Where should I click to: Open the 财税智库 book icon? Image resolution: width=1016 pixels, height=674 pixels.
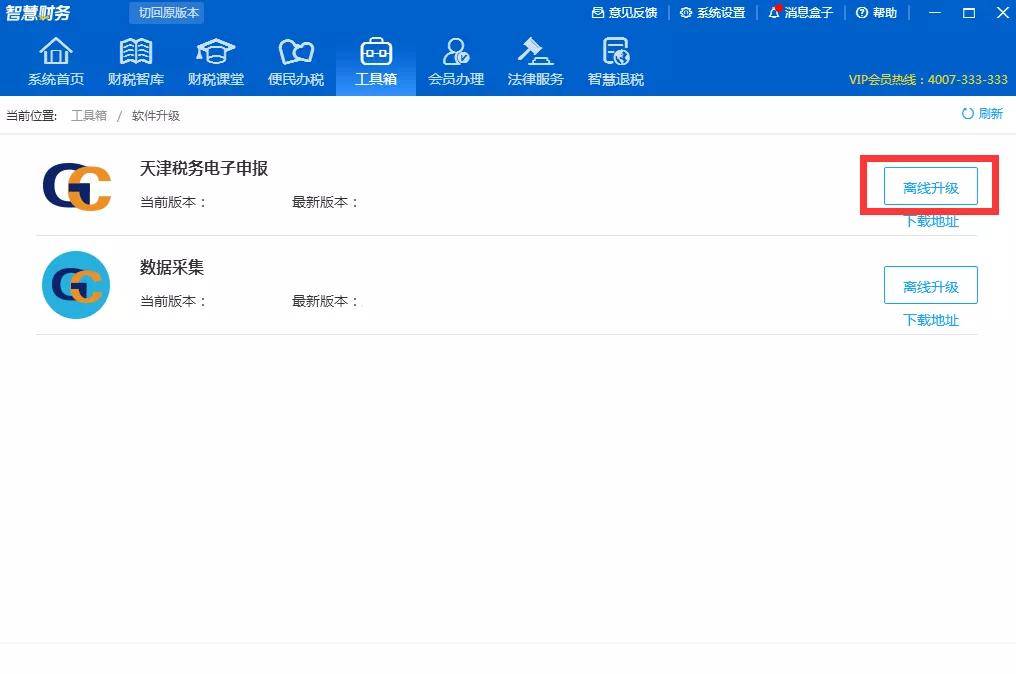[x=135, y=51]
